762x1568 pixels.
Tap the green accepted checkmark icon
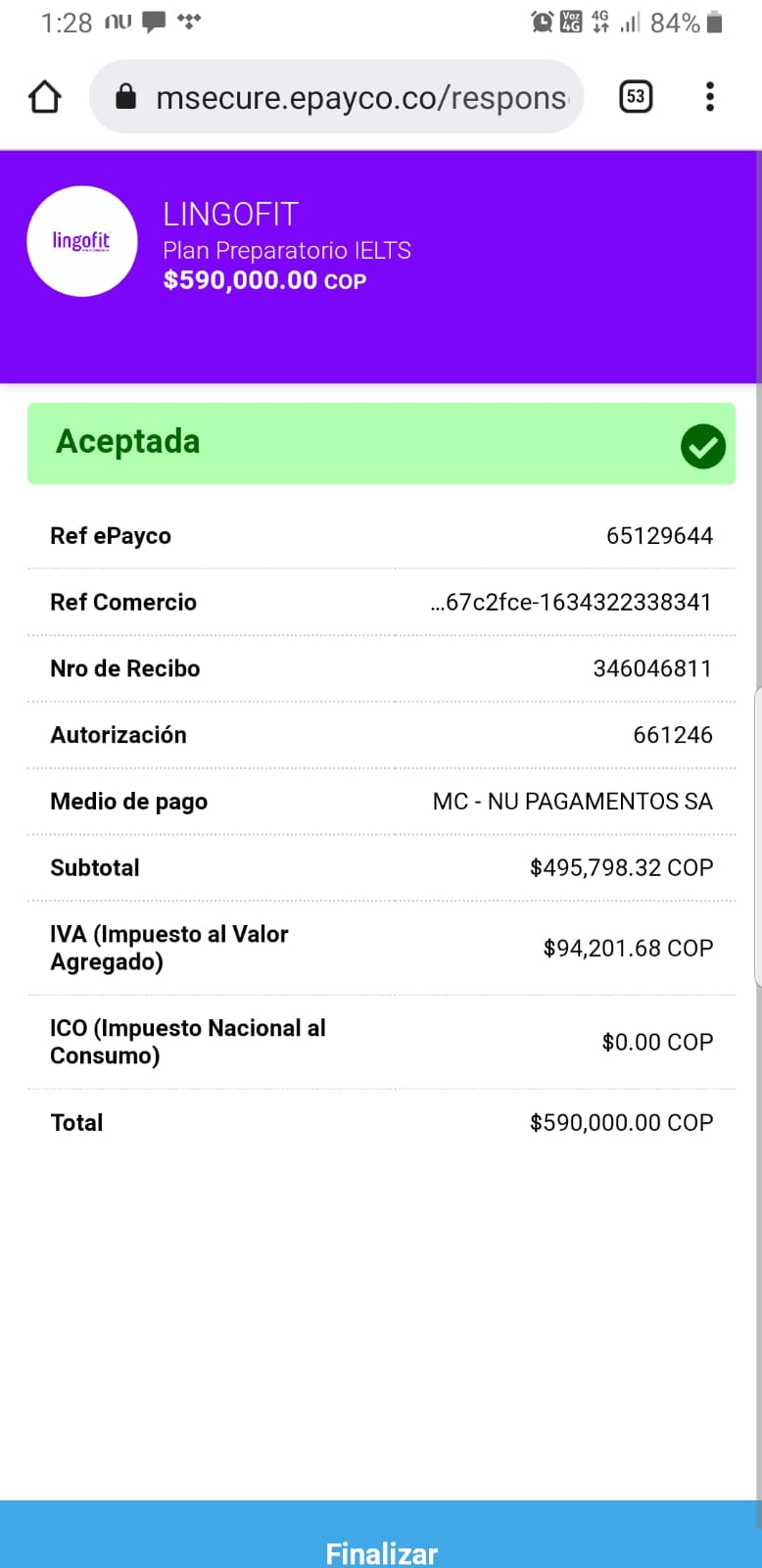click(x=702, y=447)
